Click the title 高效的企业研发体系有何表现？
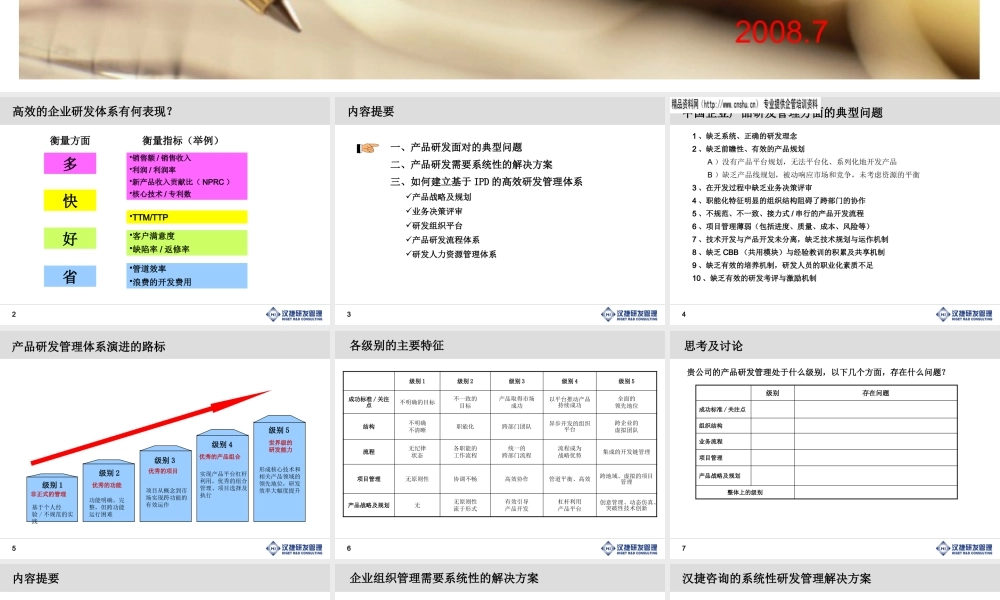 click(93, 112)
